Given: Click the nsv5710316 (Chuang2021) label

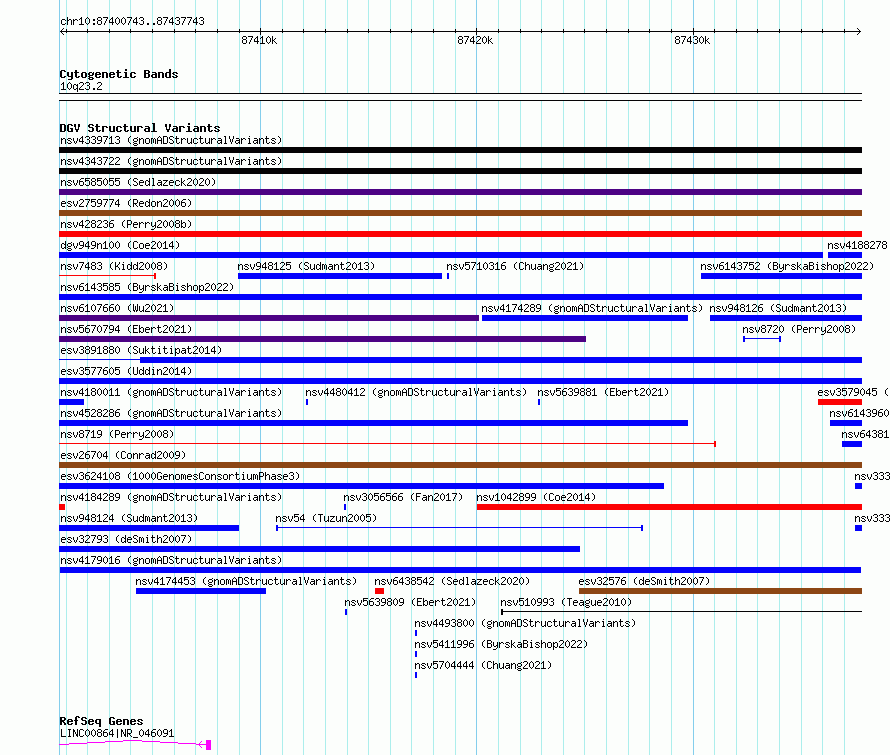Looking at the screenshot, I should (x=515, y=266).
